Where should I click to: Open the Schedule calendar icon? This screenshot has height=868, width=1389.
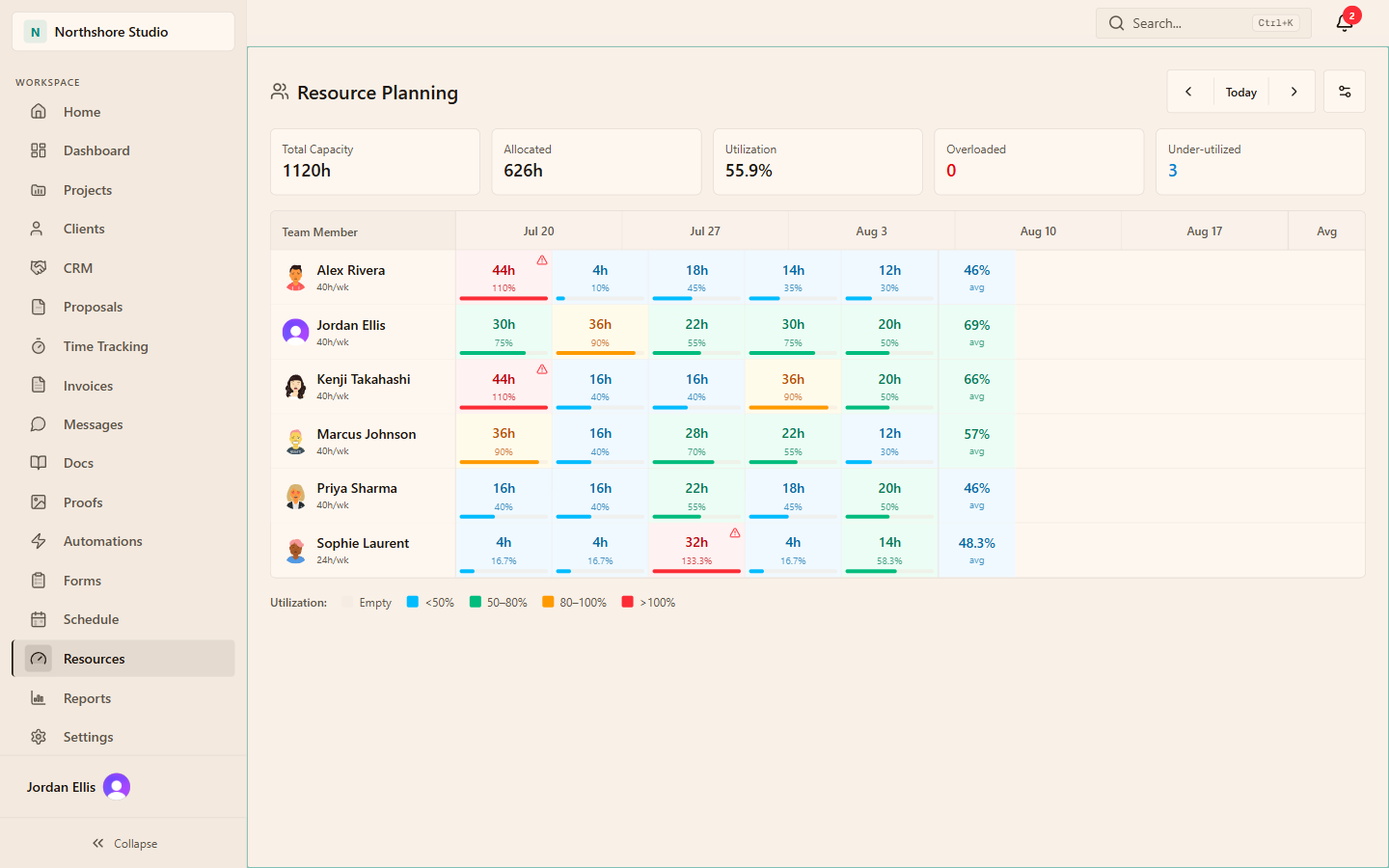coord(39,619)
